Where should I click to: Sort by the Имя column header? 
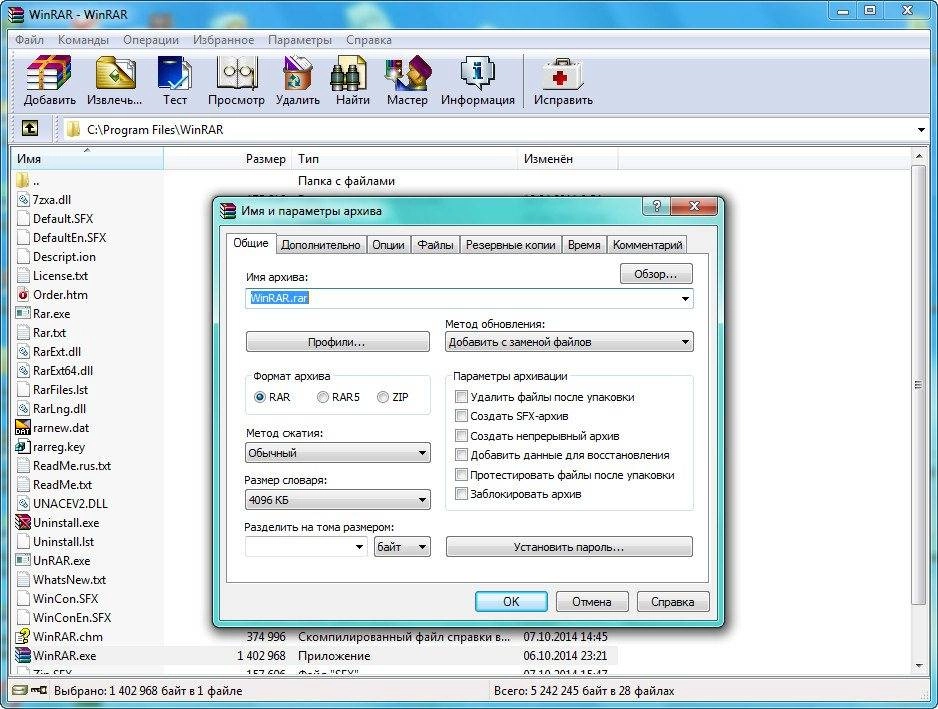pos(87,159)
